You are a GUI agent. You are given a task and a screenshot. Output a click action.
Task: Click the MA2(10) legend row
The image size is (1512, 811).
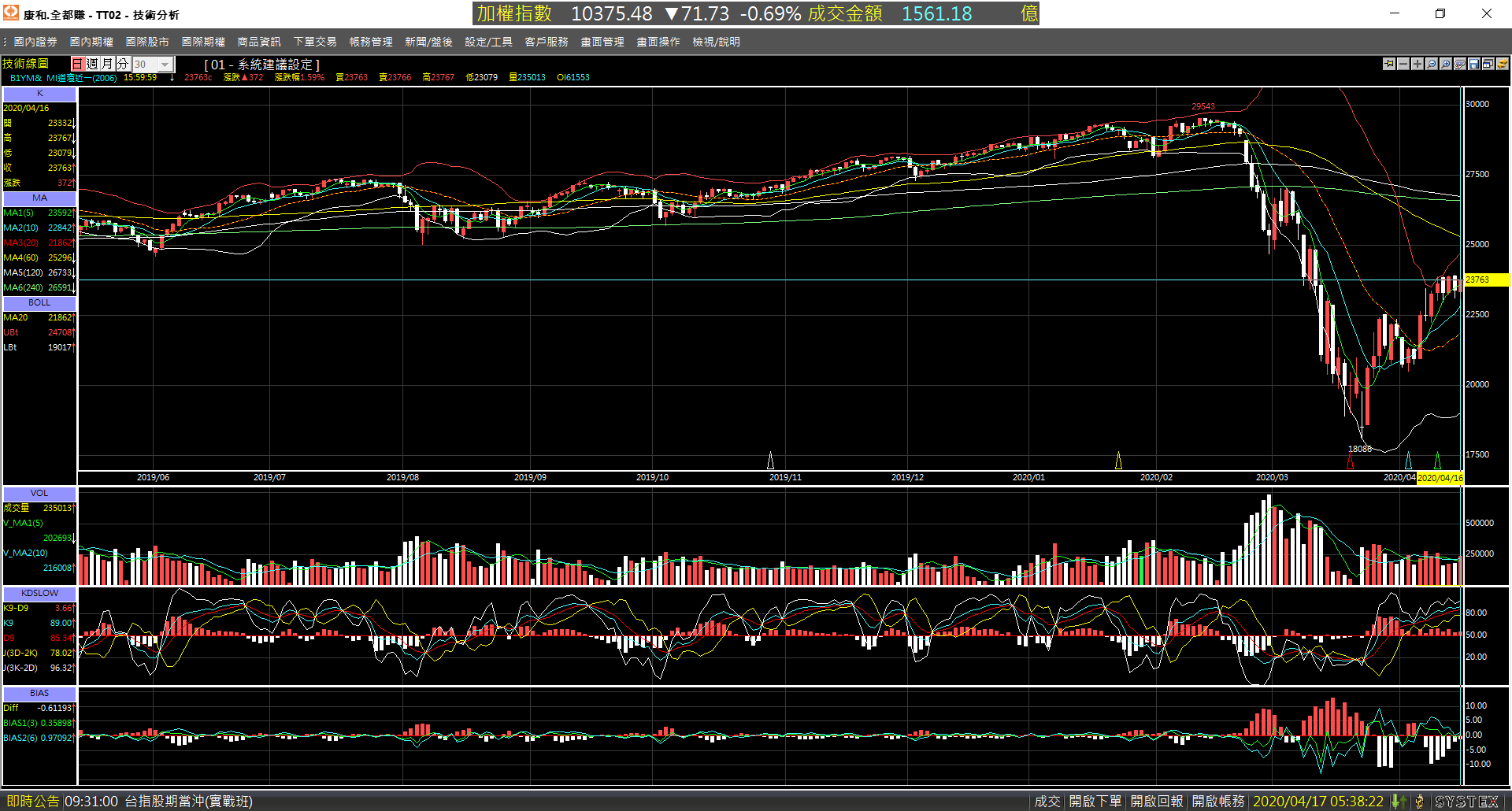(39, 228)
